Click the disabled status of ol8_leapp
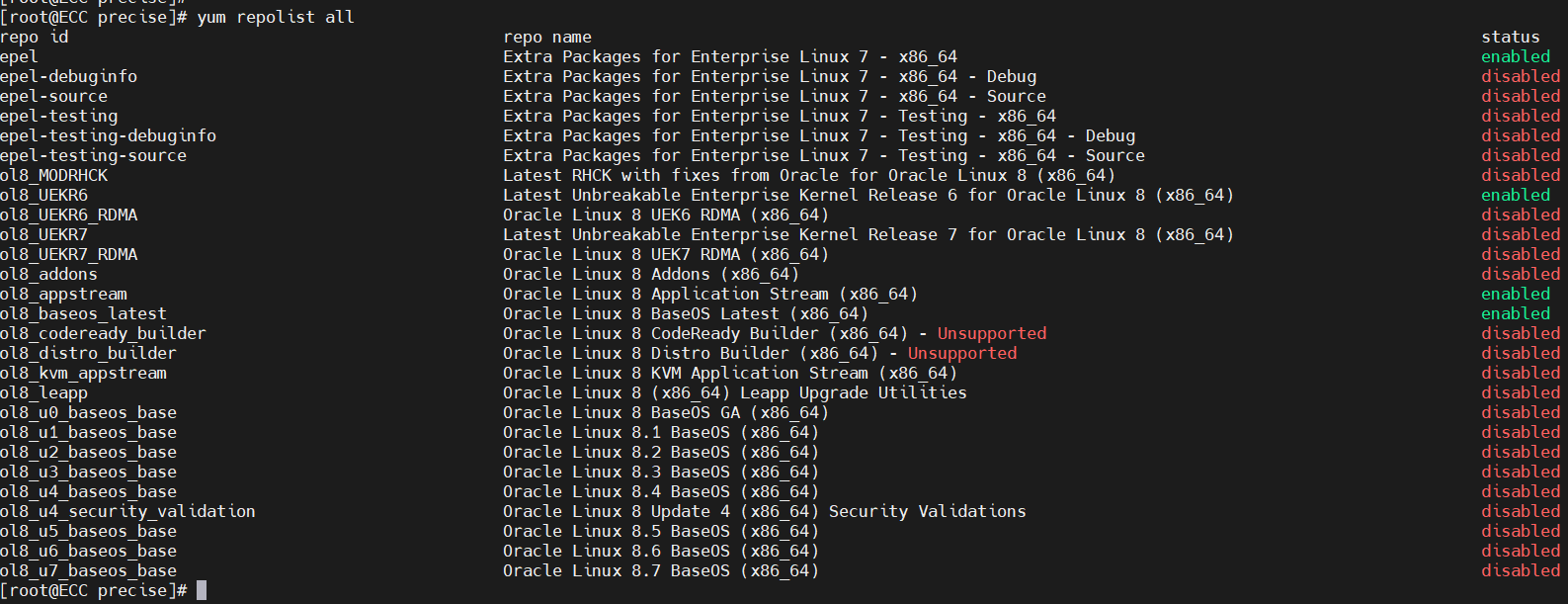This screenshot has width=1568, height=604. (x=1521, y=392)
